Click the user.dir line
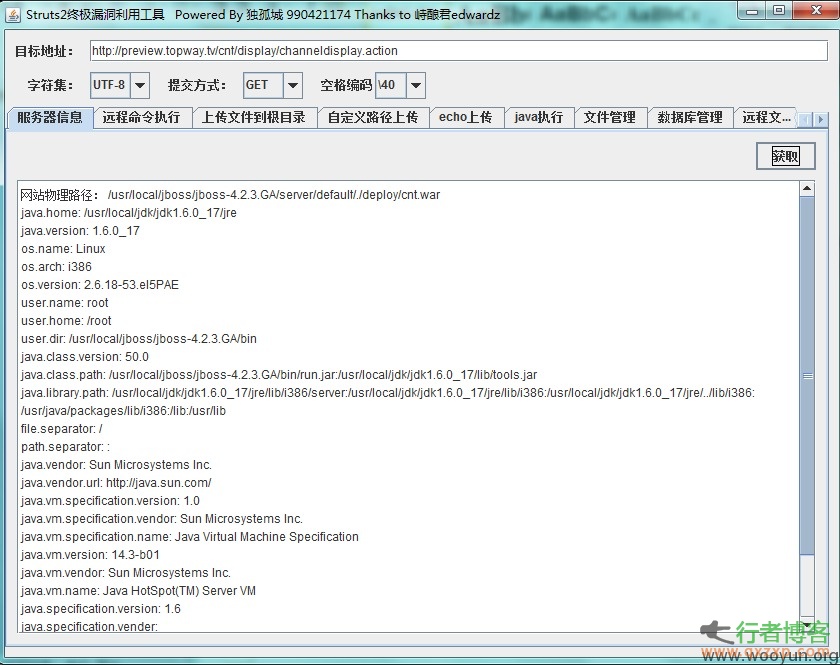Image resolution: width=840 pixels, height=665 pixels. click(139, 339)
